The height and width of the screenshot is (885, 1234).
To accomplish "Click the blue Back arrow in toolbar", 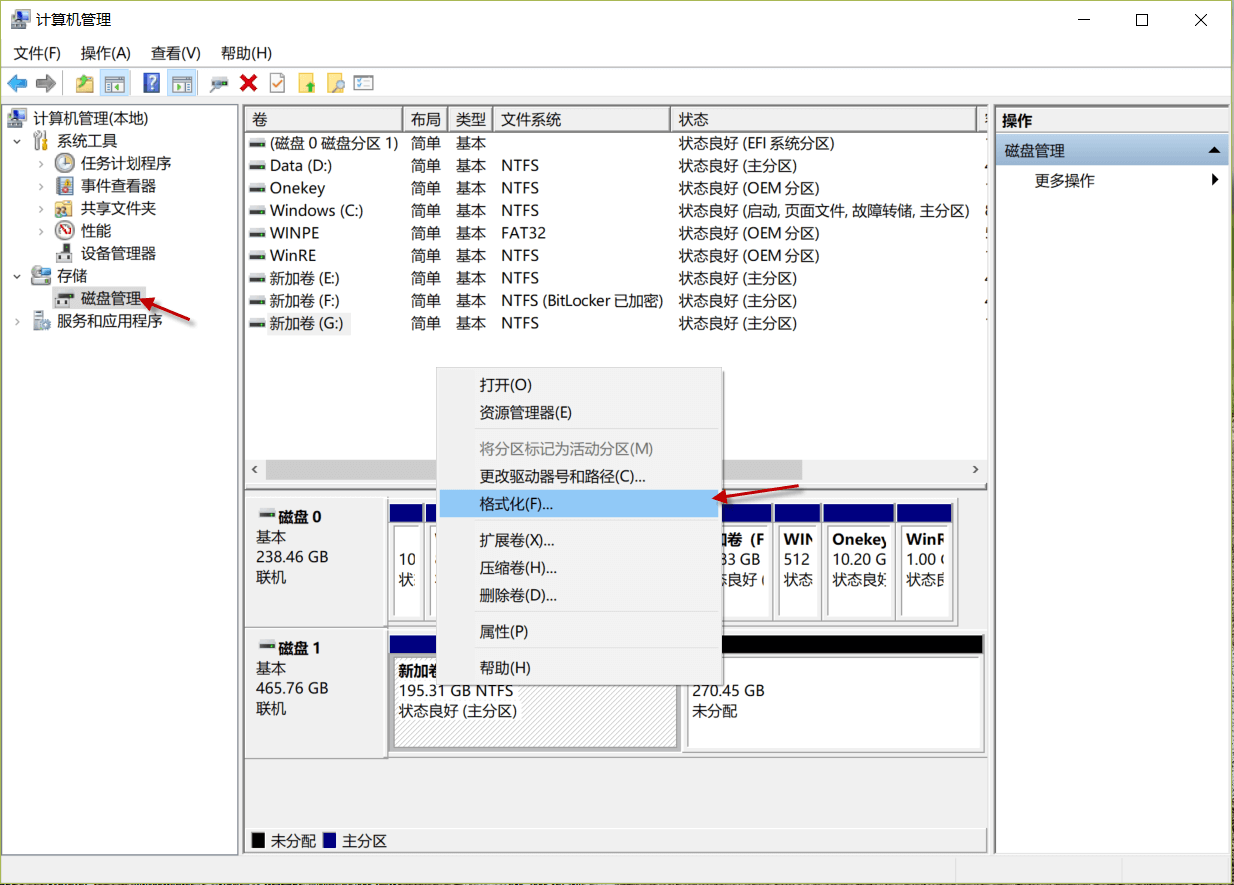I will 17,83.
